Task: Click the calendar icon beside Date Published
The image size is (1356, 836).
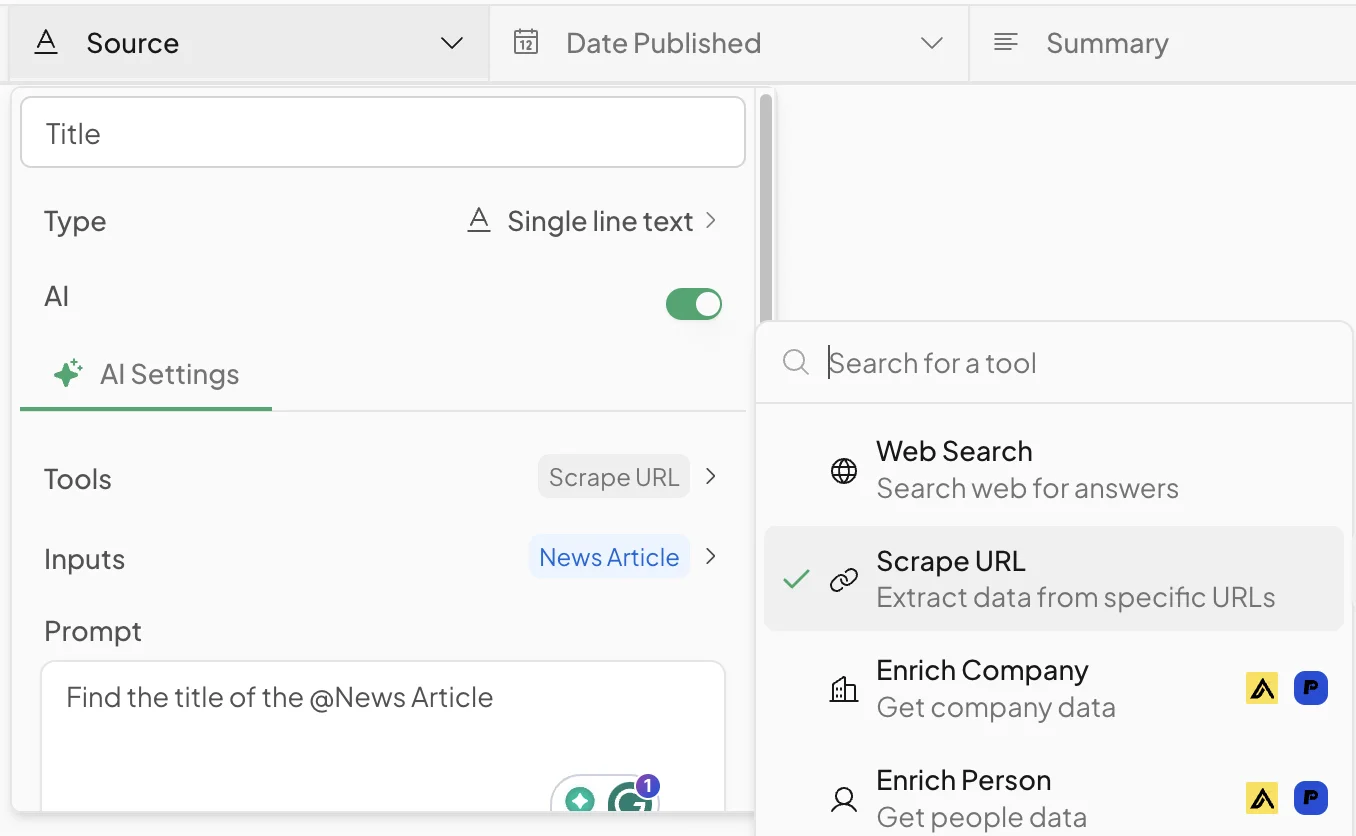Action: pos(526,42)
